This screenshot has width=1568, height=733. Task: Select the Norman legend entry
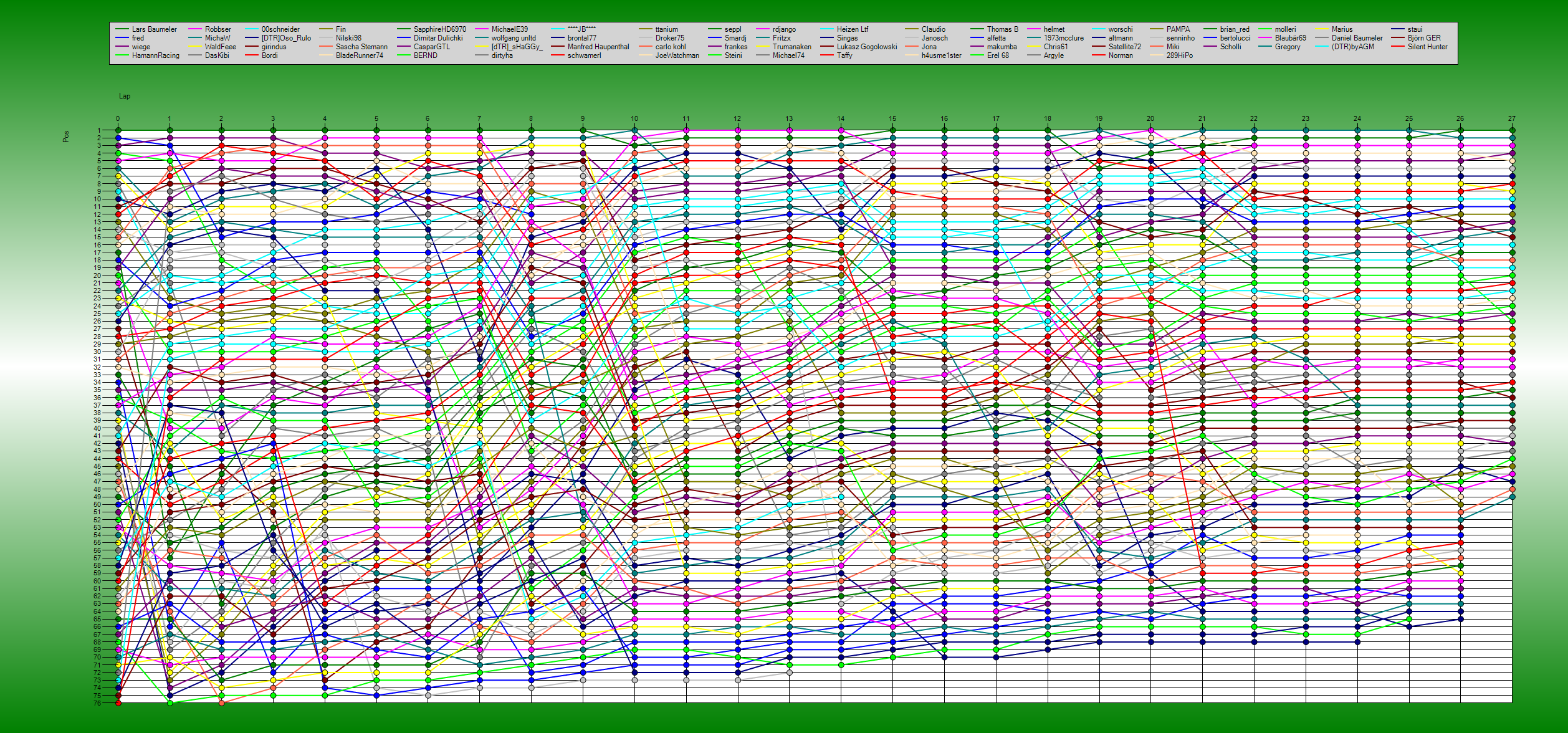coord(1120,55)
